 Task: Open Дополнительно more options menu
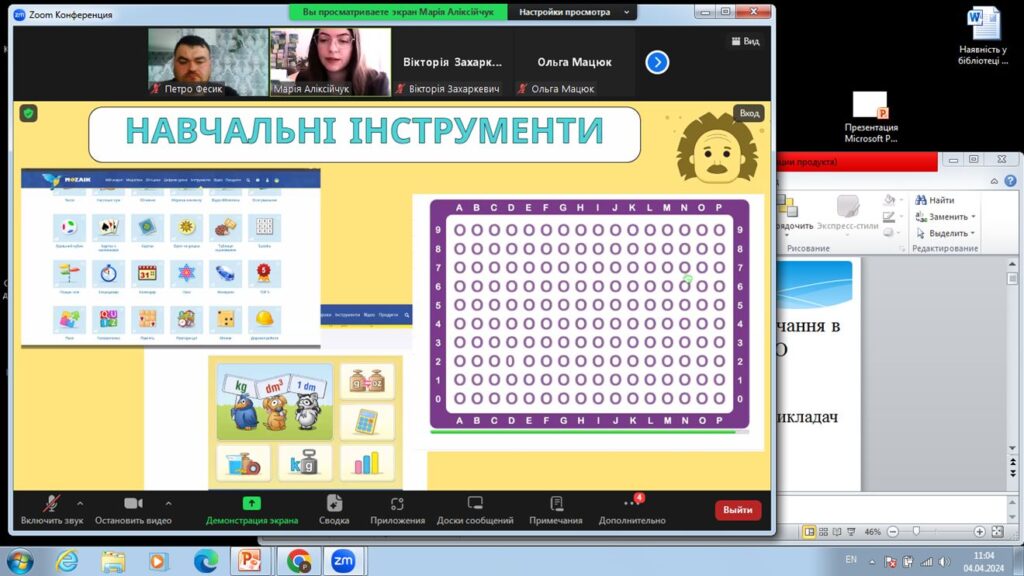(631, 504)
